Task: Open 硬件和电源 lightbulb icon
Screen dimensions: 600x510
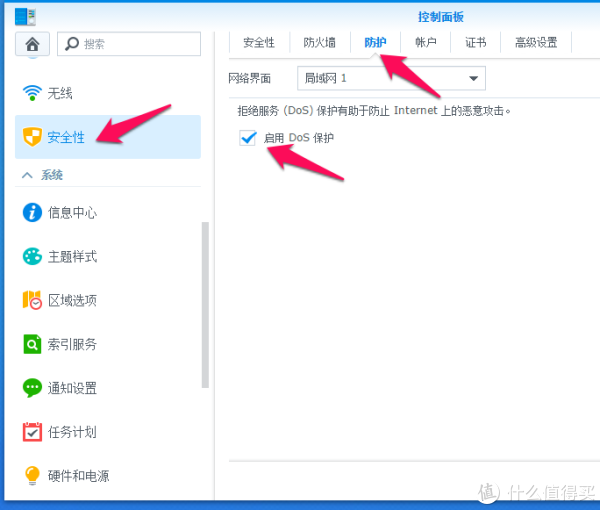Action: coord(32,475)
